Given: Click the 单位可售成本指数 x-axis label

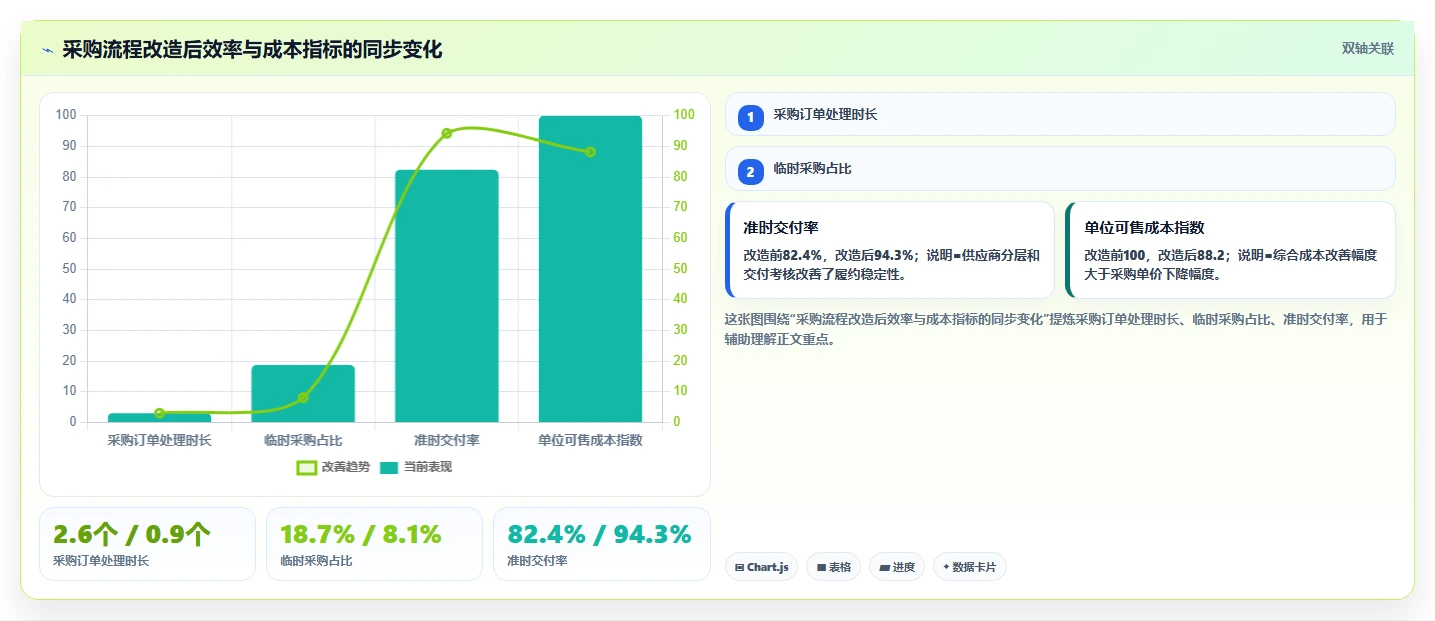Looking at the screenshot, I should coord(590,440).
